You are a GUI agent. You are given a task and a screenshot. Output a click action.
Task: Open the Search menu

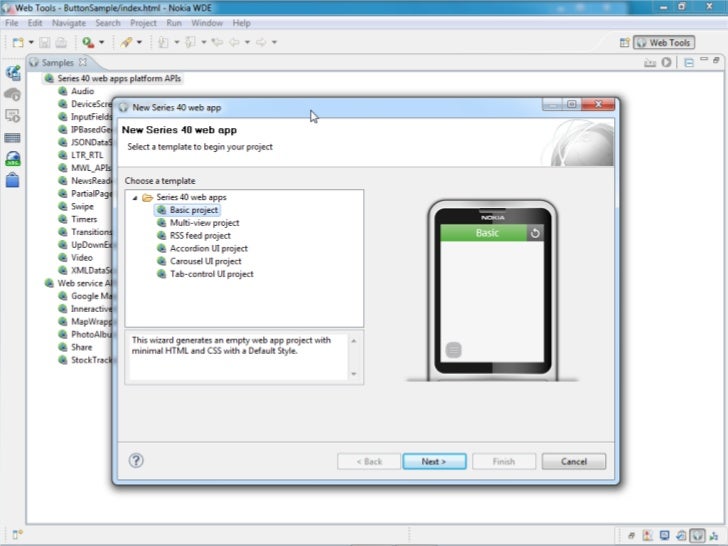pyautogui.click(x=108, y=23)
